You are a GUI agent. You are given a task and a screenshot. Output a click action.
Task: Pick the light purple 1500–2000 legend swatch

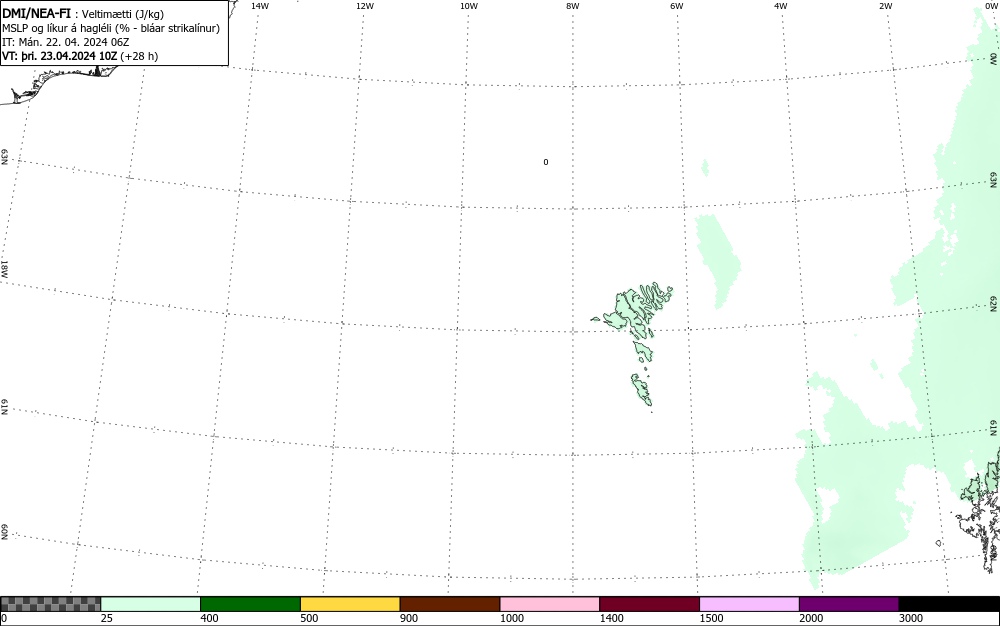[x=749, y=604]
